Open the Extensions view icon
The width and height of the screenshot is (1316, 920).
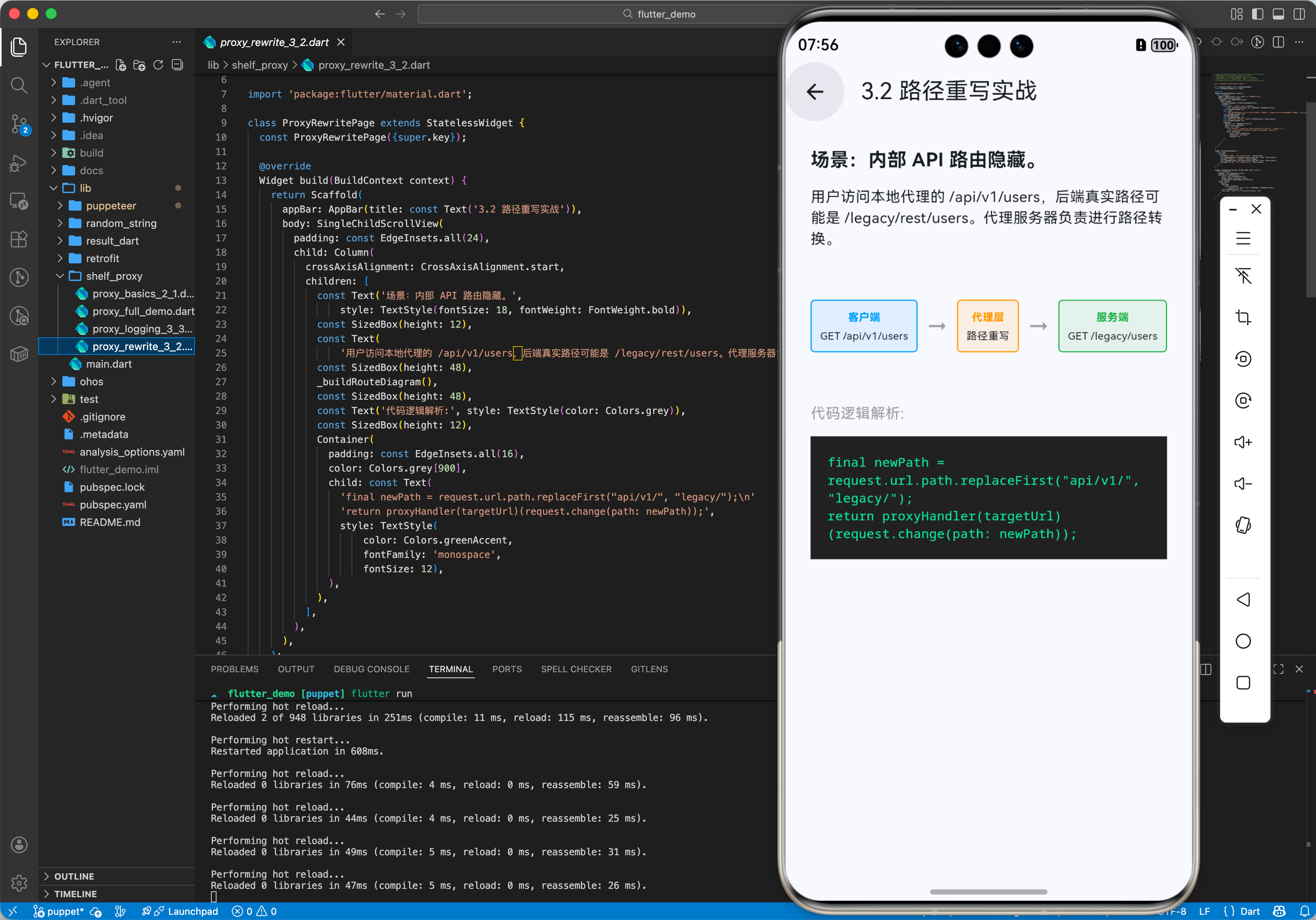[x=19, y=239]
